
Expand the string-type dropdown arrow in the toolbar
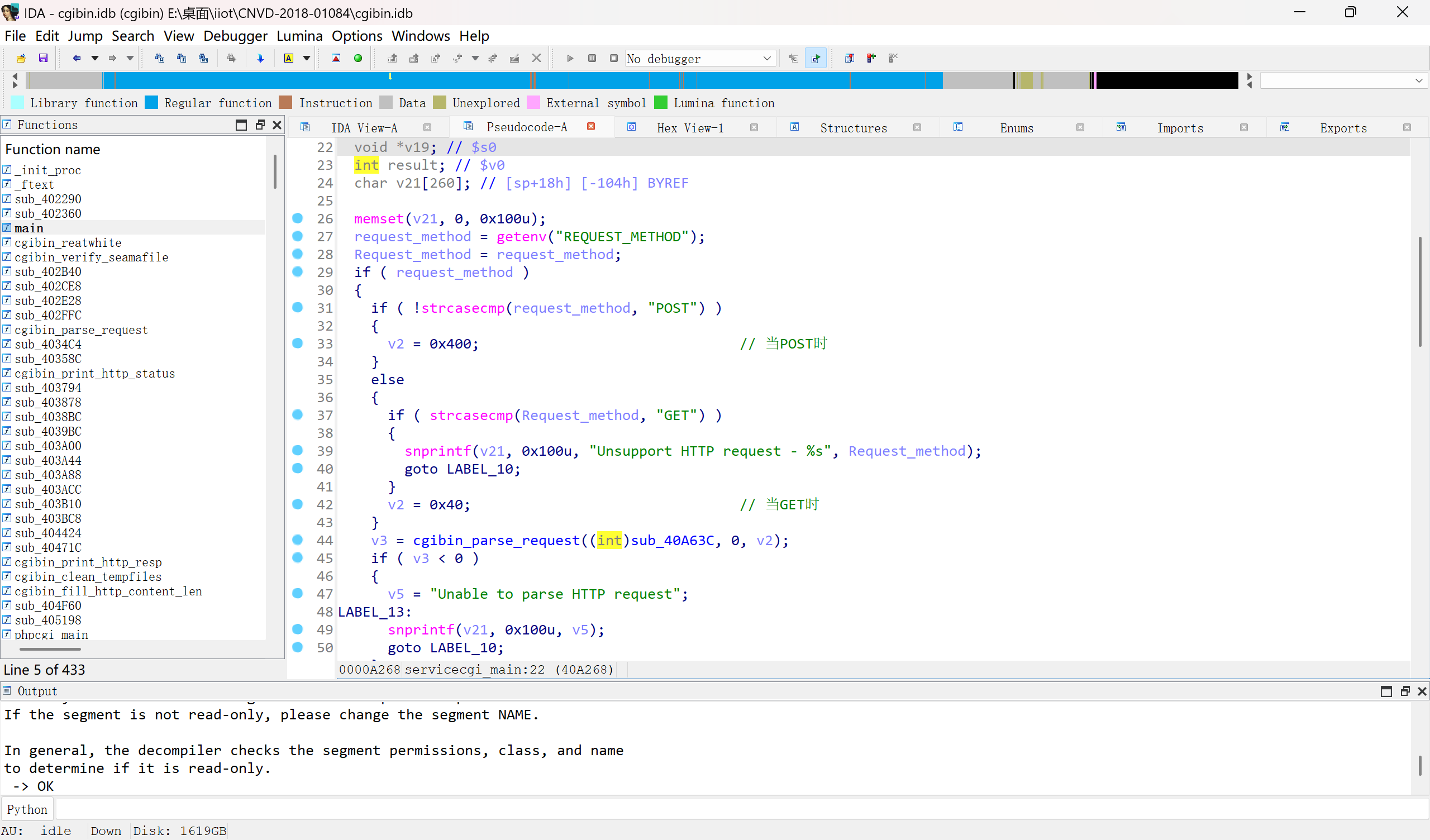[x=475, y=58]
